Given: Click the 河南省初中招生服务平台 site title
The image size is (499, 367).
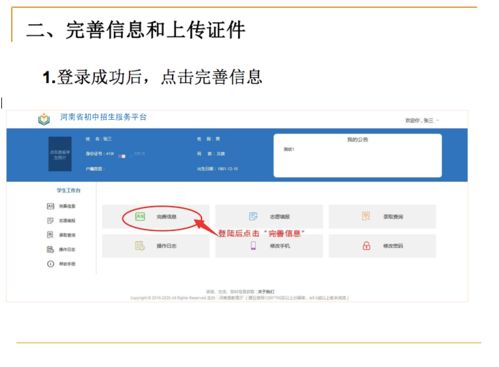Looking at the screenshot, I should pyautogui.click(x=103, y=117).
